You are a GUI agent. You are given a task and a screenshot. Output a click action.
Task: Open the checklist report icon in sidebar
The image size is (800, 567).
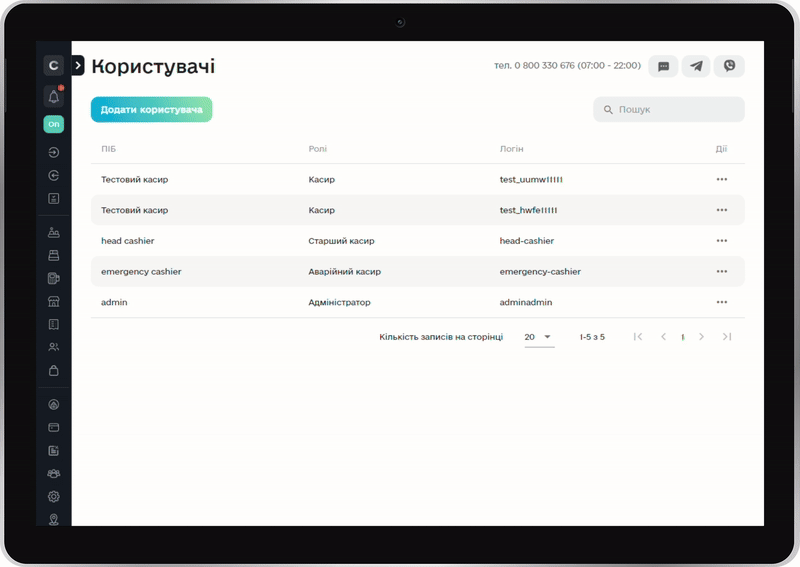click(x=54, y=199)
